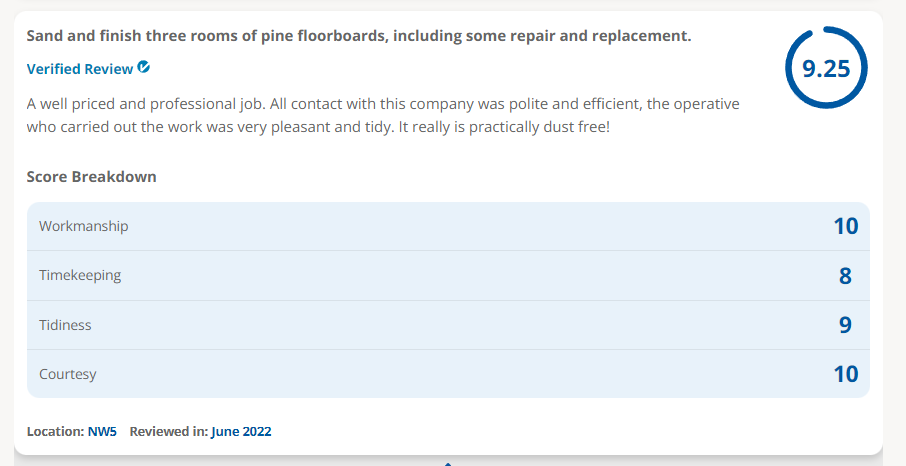This screenshot has height=466, width=906.
Task: Click the small arrow below the review card
Action: 447,464
